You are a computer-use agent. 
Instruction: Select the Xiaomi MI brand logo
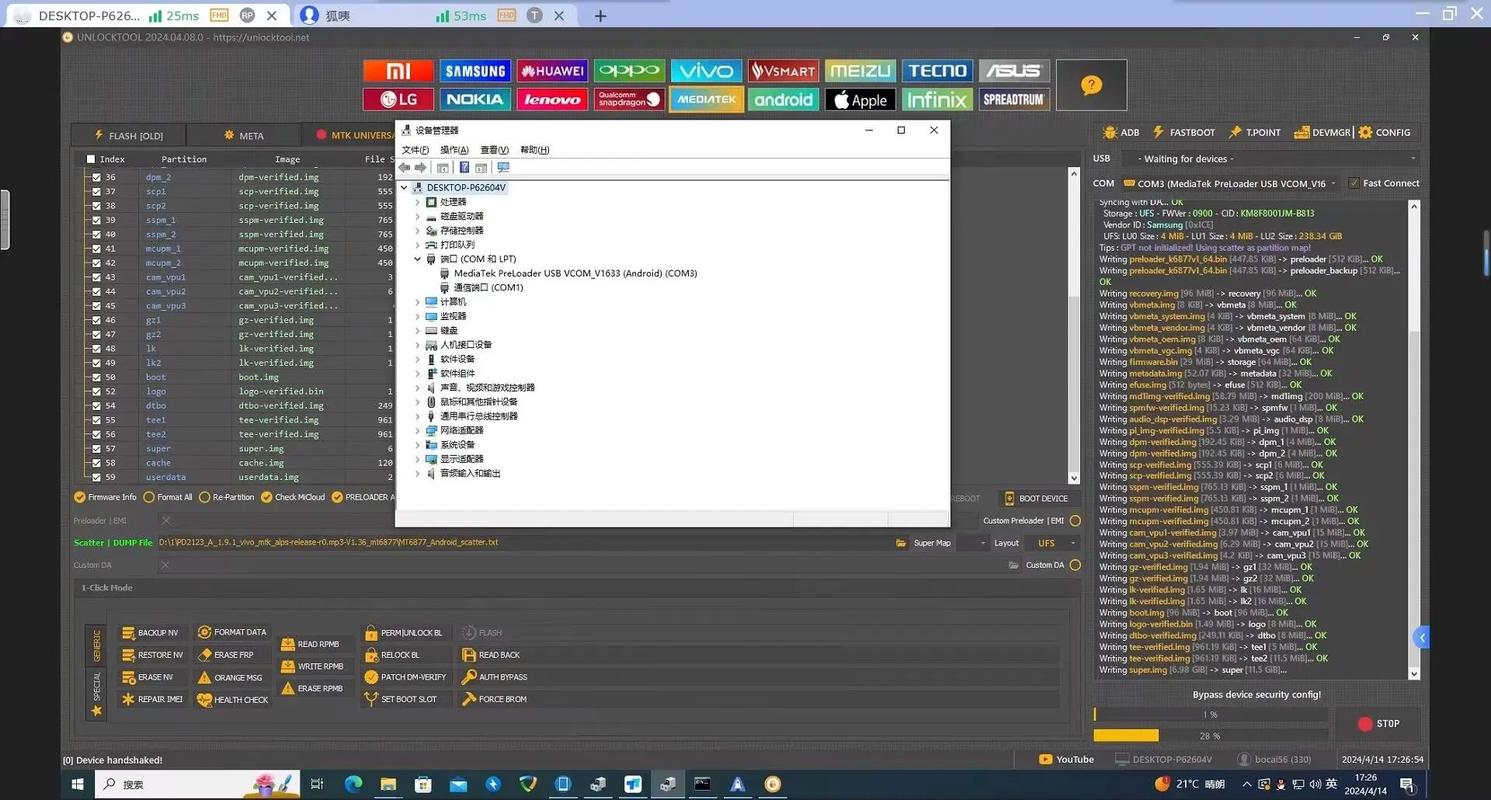point(398,71)
